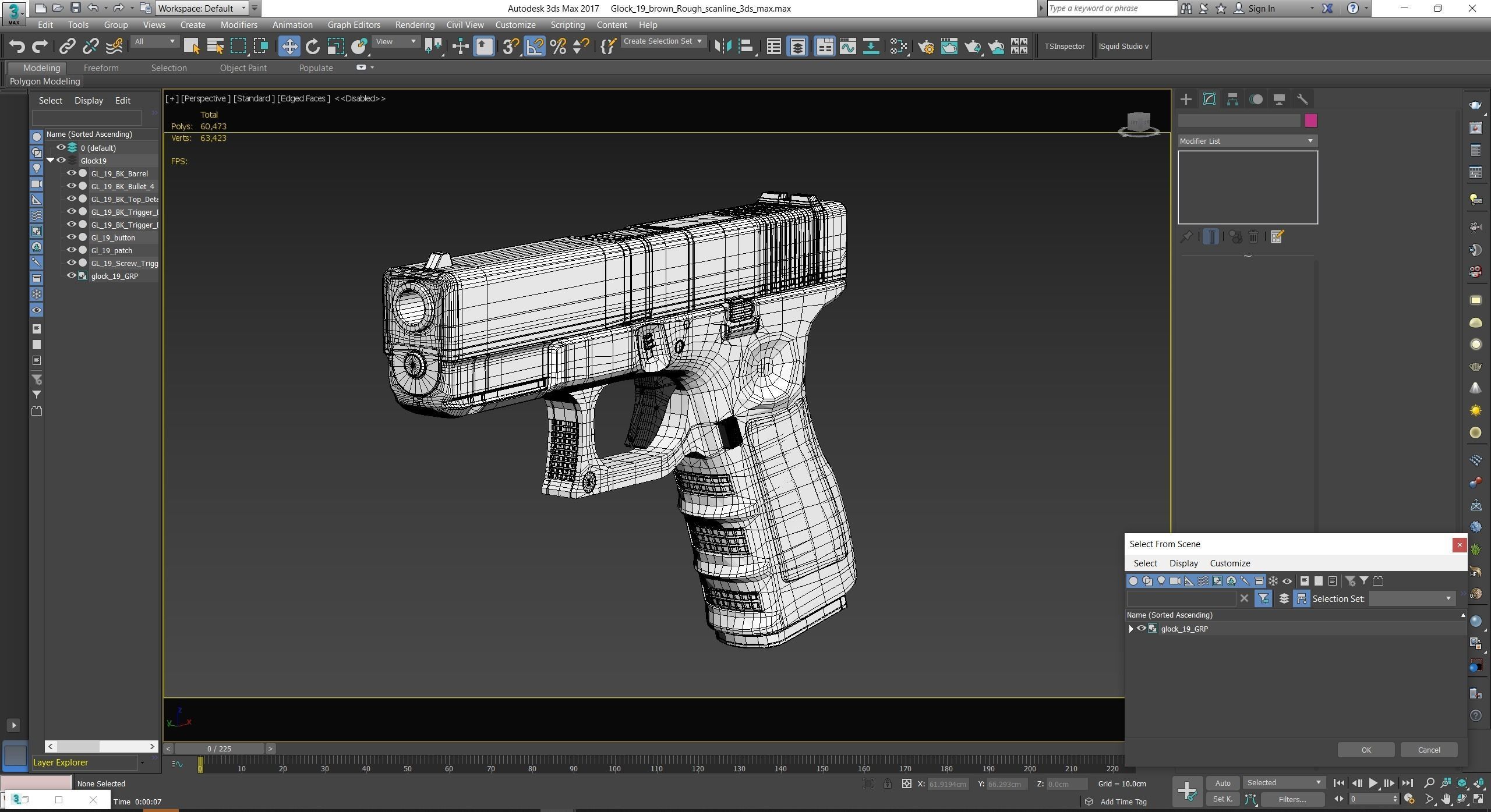
Task: Expand glock_19_GRP in Select From Scene
Action: pos(1131,629)
